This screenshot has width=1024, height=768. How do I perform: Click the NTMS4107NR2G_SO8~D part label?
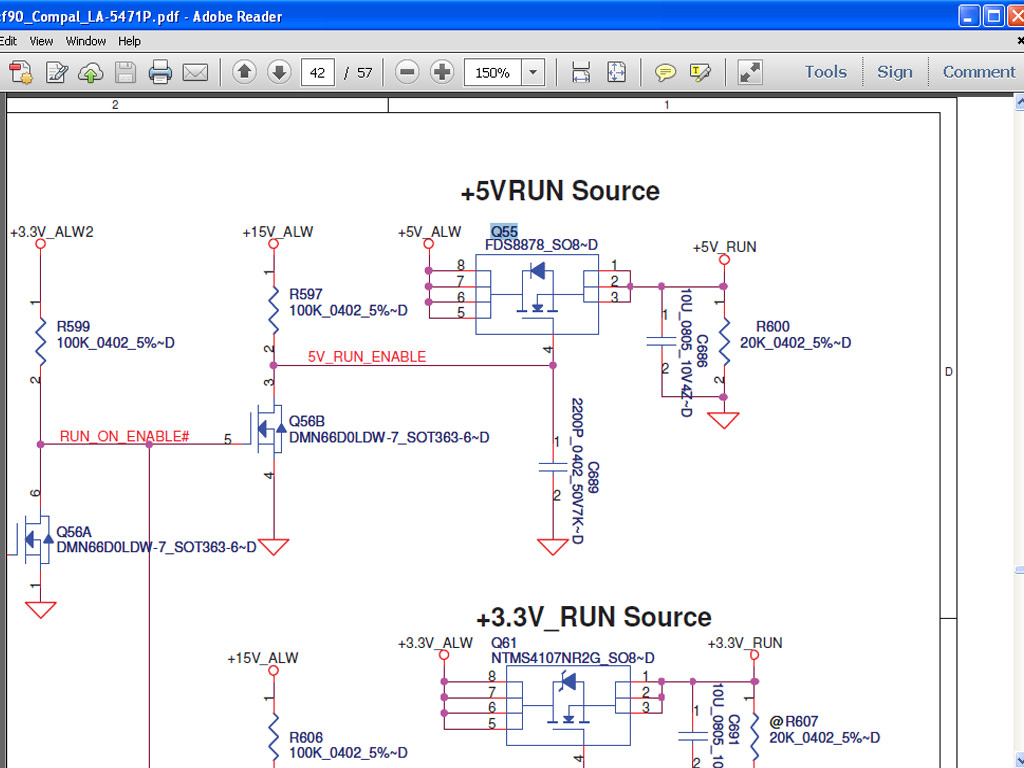573,658
